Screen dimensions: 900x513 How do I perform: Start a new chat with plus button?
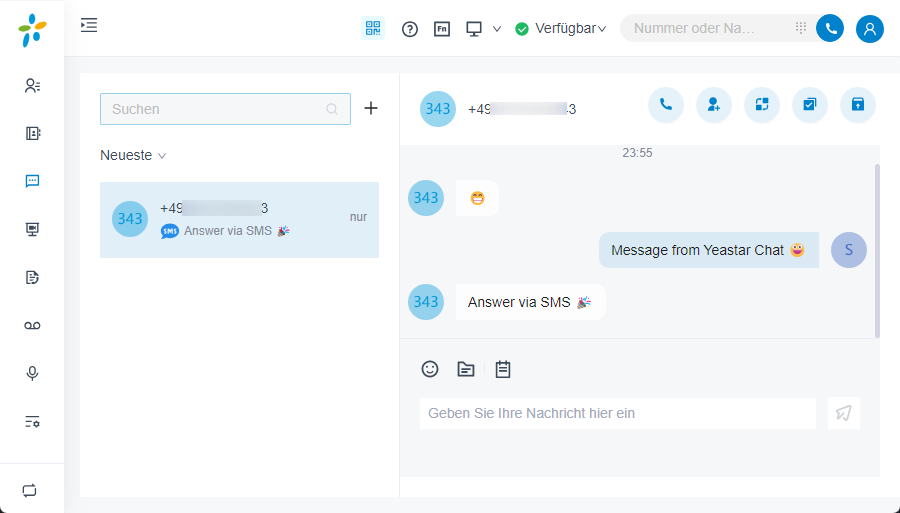pyautogui.click(x=371, y=108)
